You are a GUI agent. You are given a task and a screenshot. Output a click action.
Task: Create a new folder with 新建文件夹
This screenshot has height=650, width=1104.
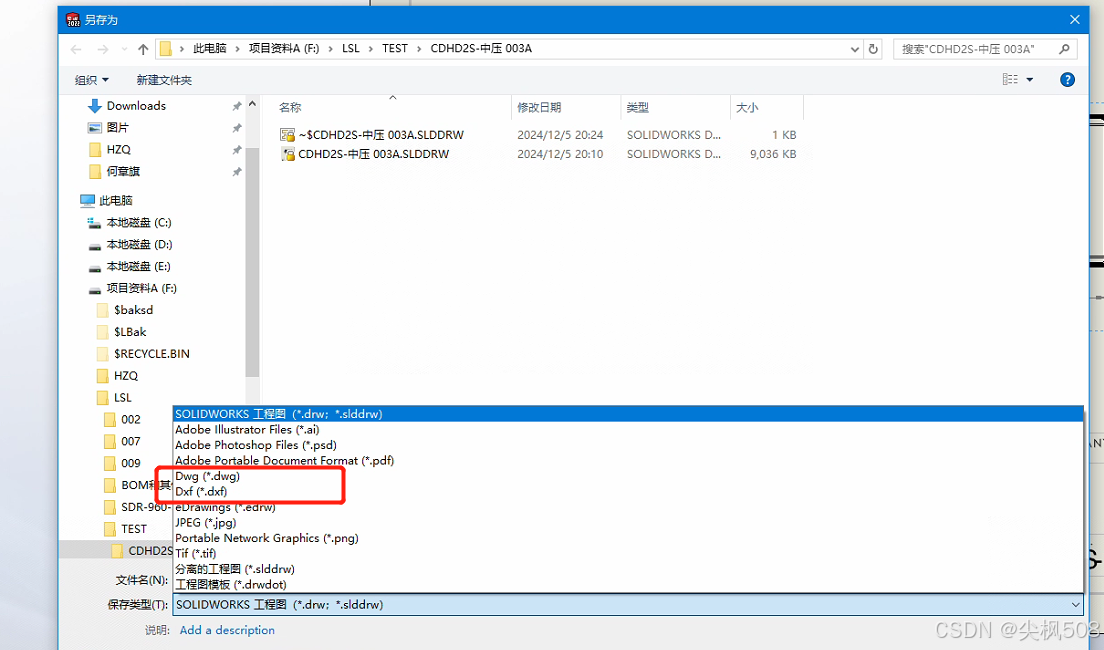(164, 80)
